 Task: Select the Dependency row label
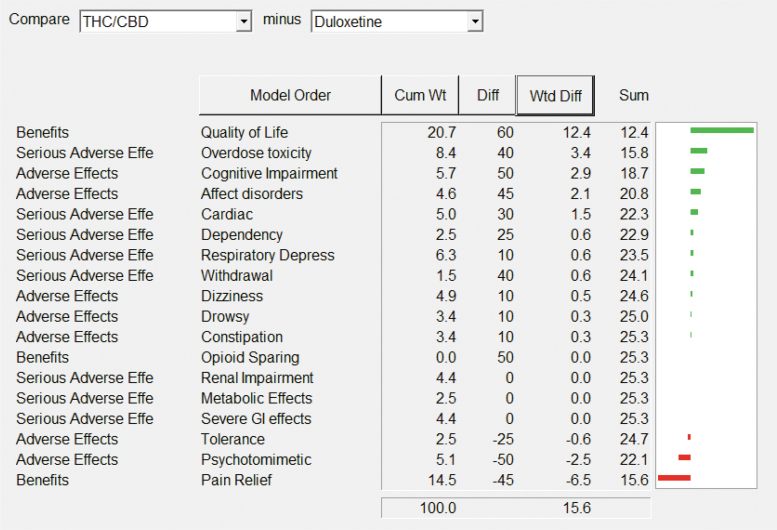(x=242, y=234)
